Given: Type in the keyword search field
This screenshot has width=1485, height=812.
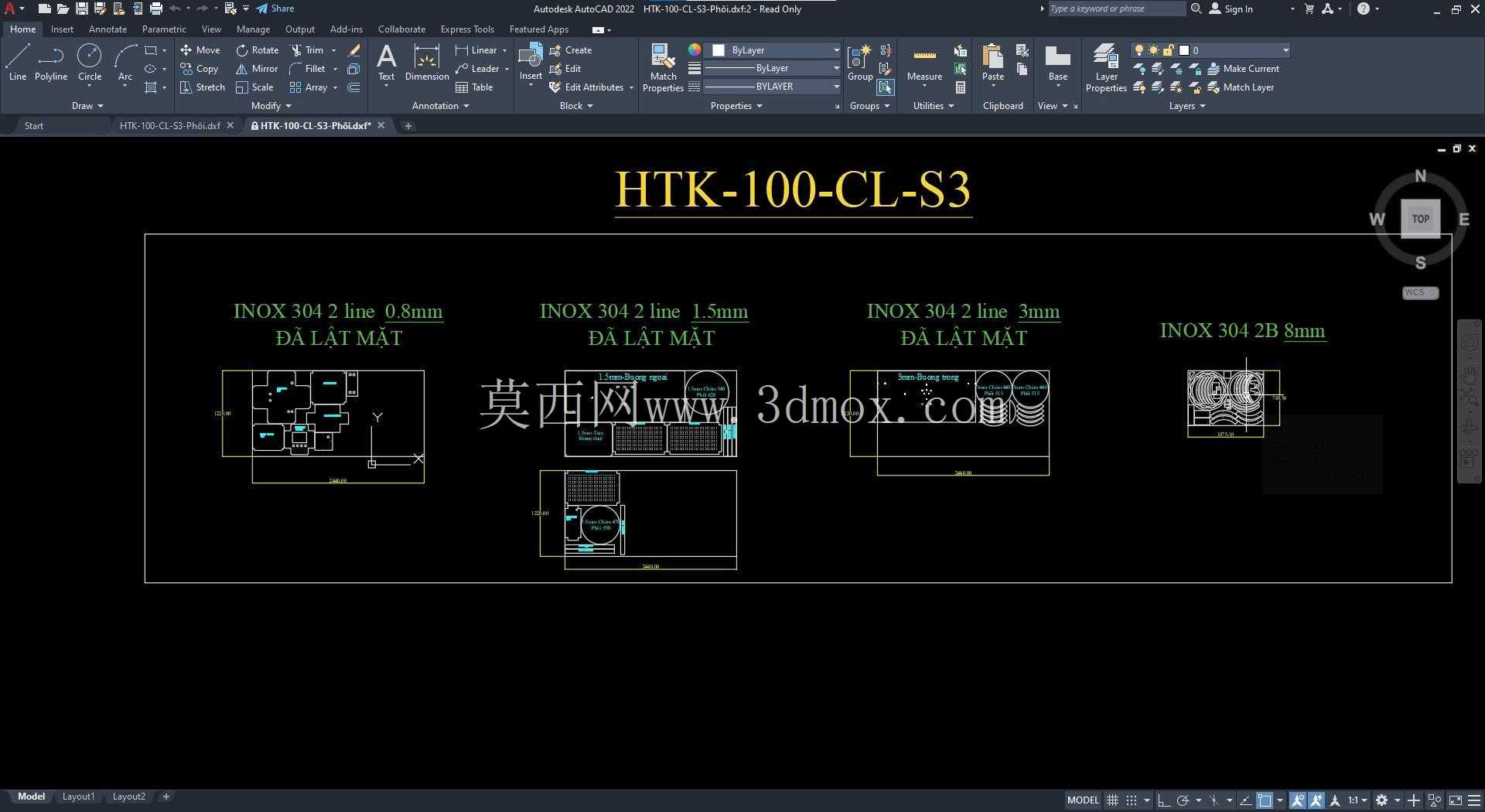Looking at the screenshot, I should 1116,9.
